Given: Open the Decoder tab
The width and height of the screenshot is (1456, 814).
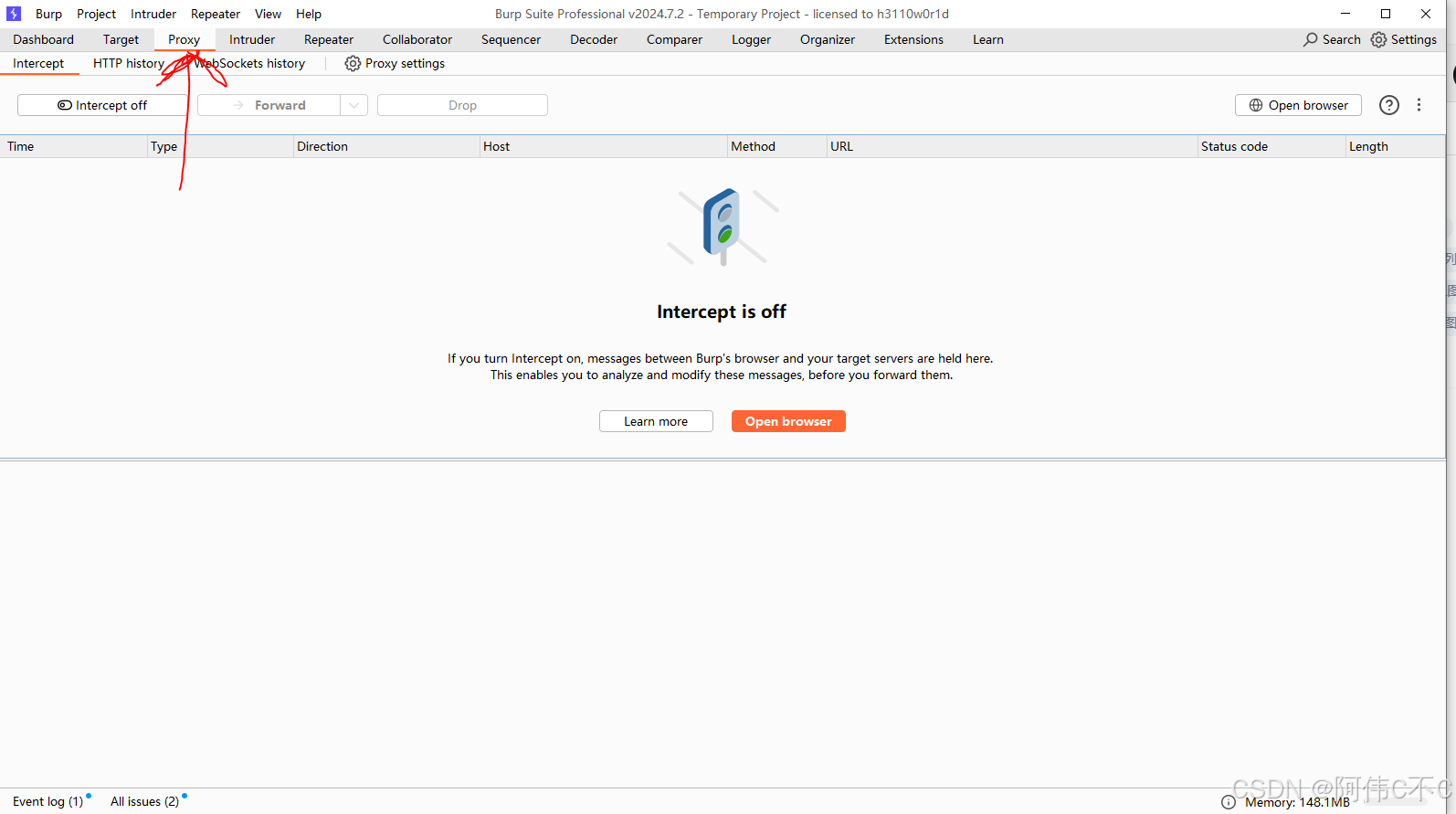Looking at the screenshot, I should 594,39.
